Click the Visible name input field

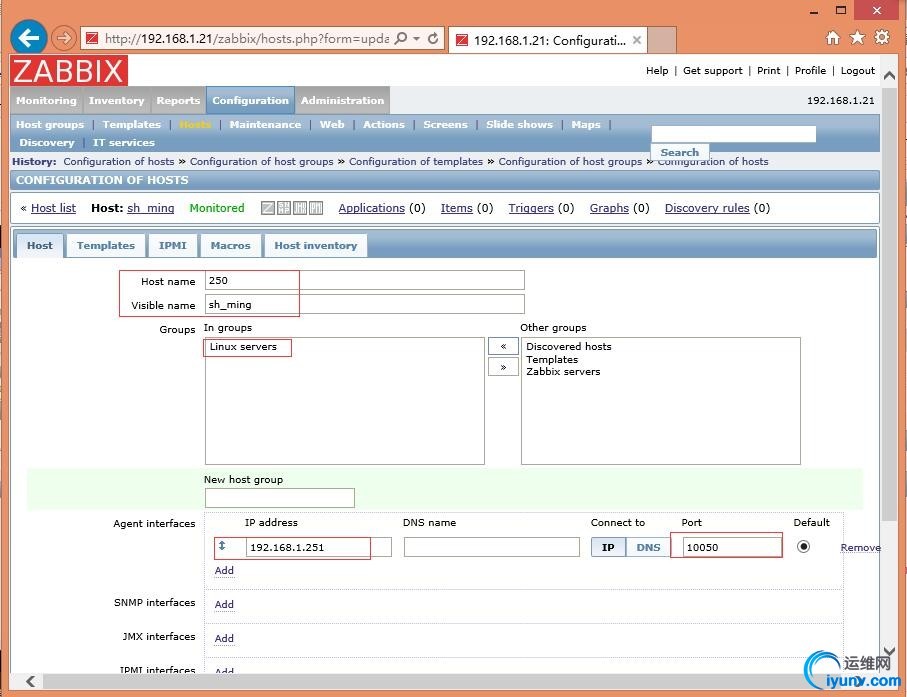pos(365,304)
